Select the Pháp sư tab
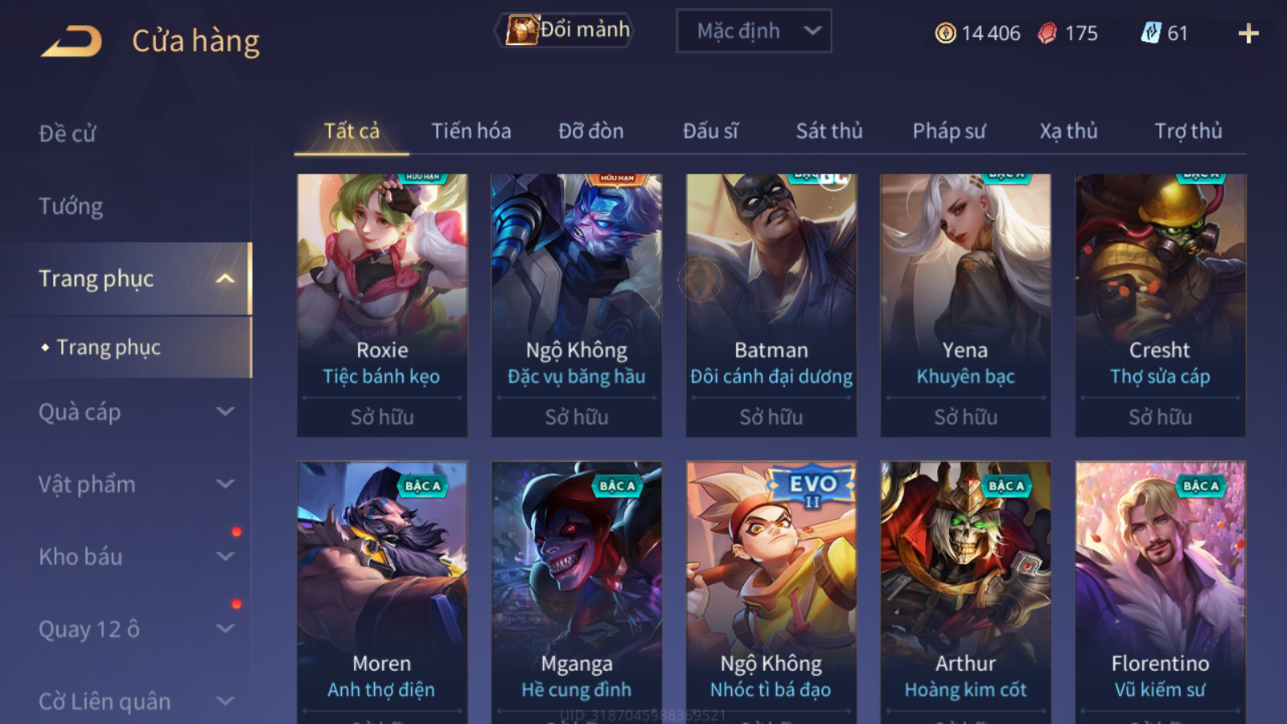The image size is (1287, 724). 949,131
